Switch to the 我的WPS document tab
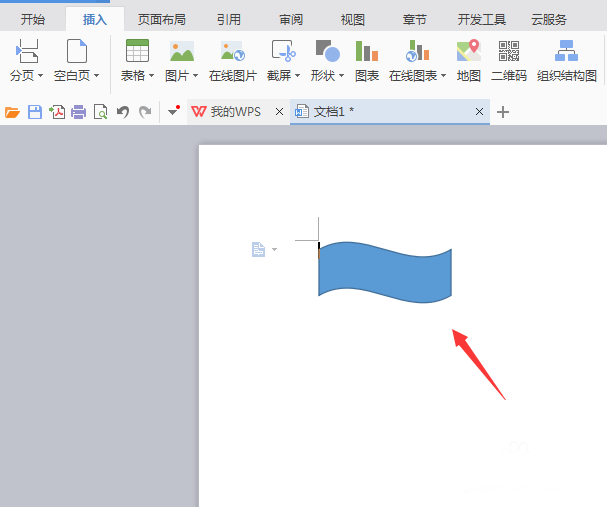Image resolution: width=607 pixels, height=507 pixels. tap(227, 112)
